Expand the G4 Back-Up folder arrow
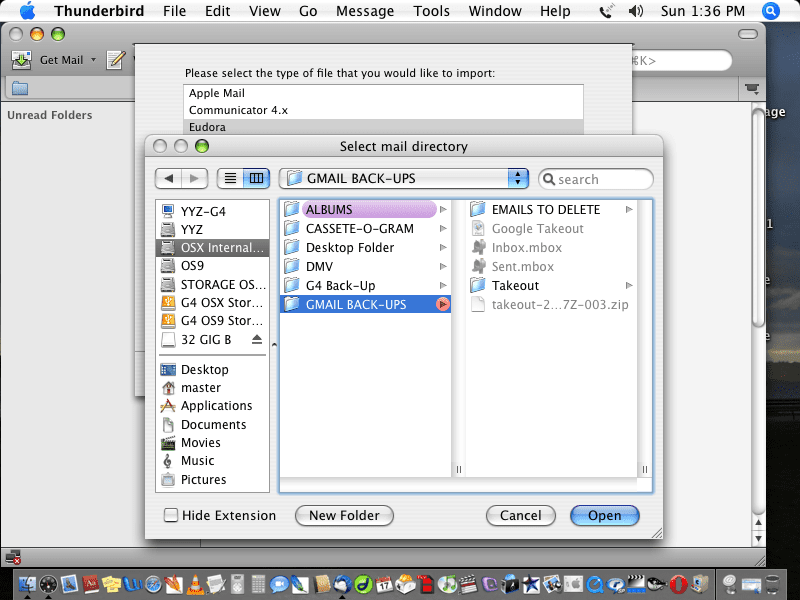The image size is (800, 600). coord(443,285)
